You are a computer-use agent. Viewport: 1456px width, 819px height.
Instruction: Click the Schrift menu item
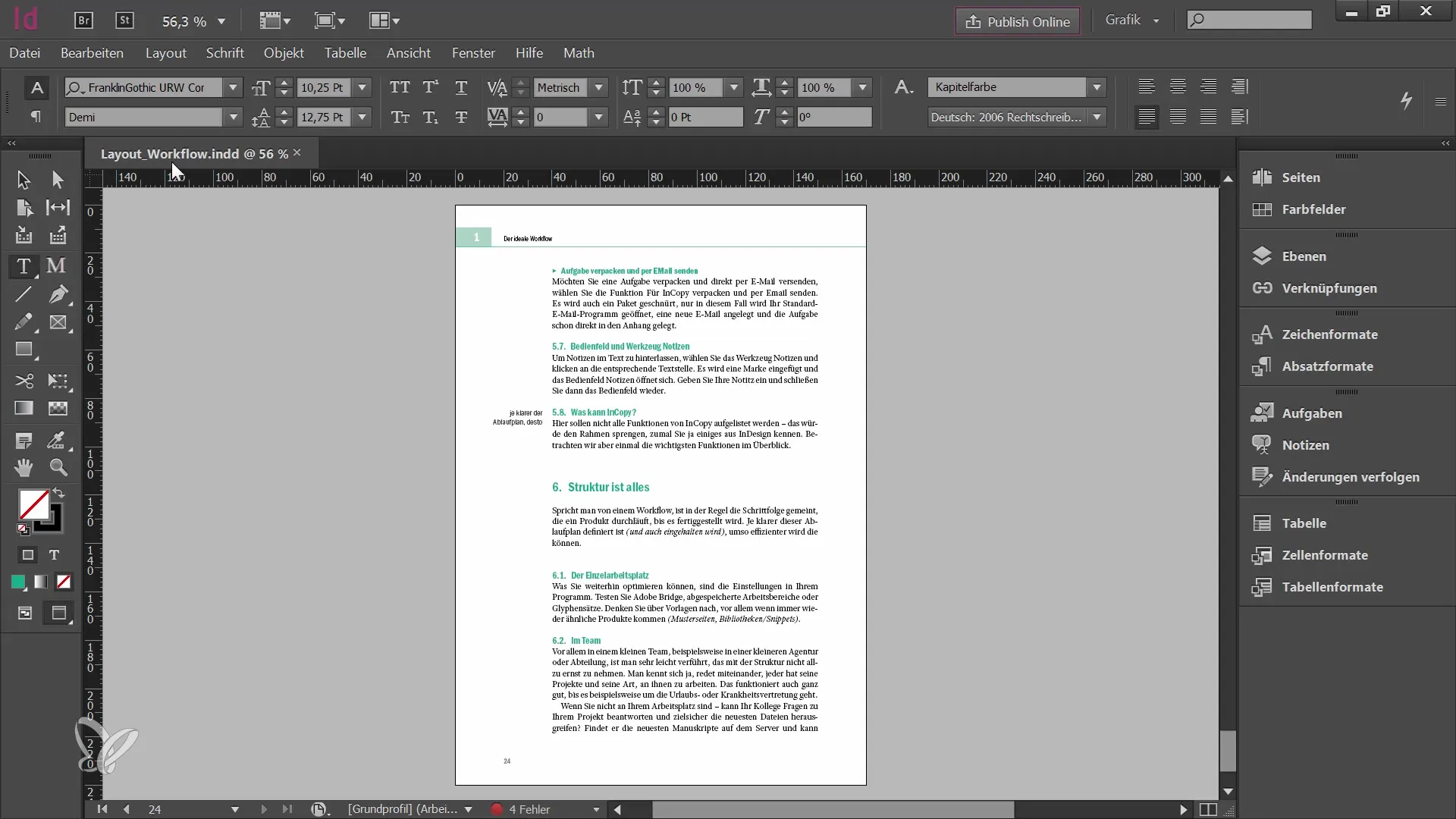225,53
